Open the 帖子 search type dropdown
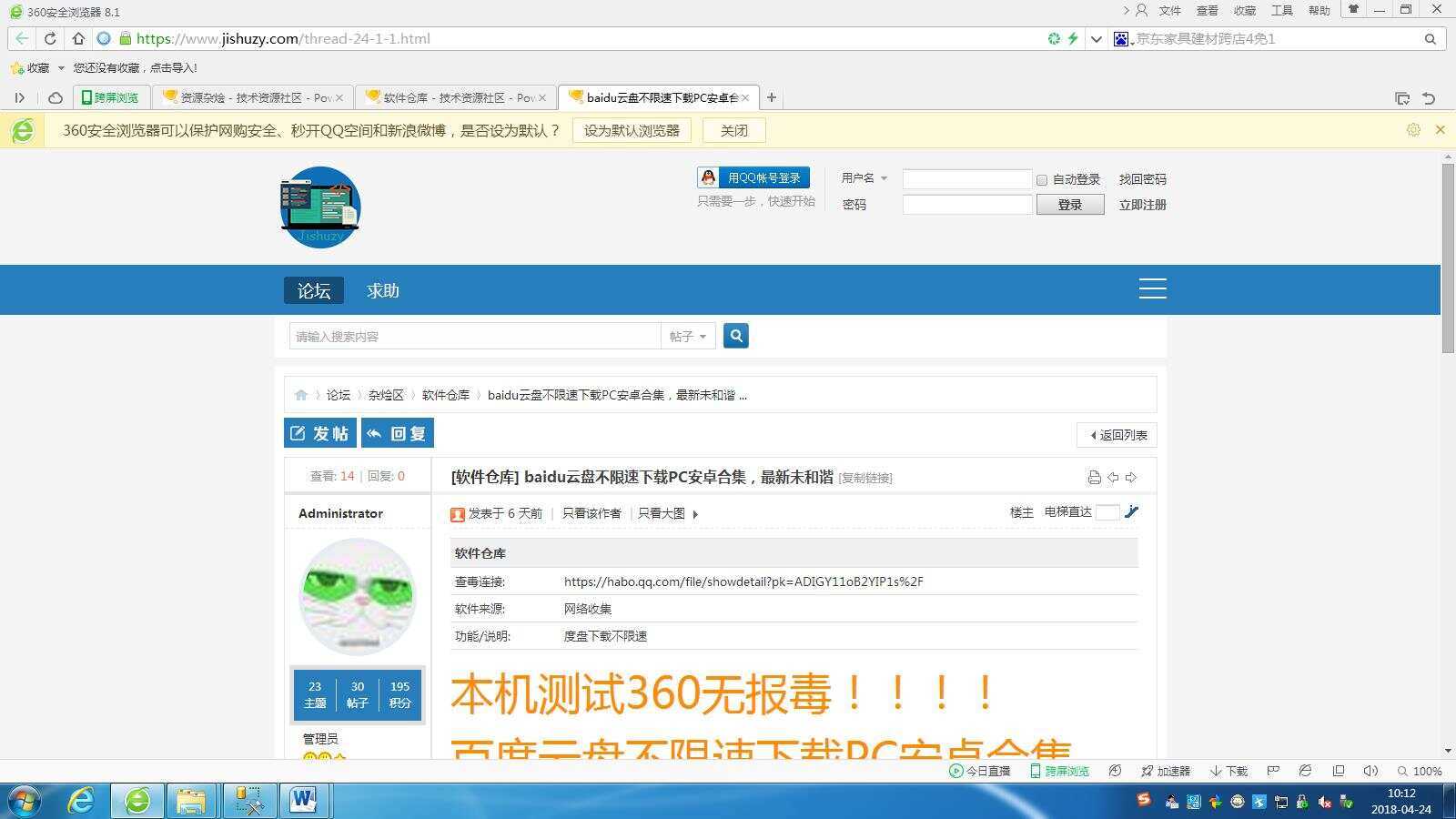1456x819 pixels. coord(687,336)
